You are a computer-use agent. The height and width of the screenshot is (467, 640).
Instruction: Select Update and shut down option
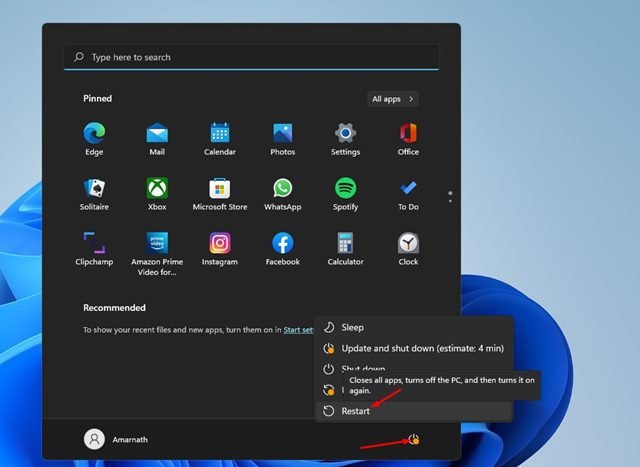coord(414,348)
